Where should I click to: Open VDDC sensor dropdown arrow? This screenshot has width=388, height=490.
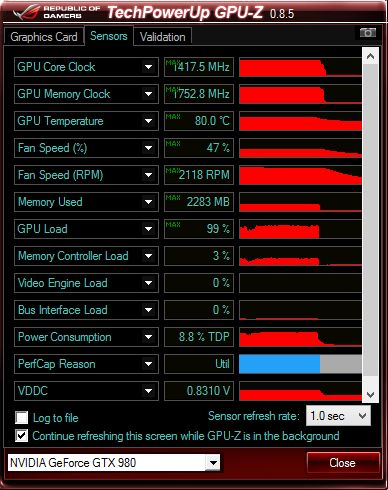(148, 391)
